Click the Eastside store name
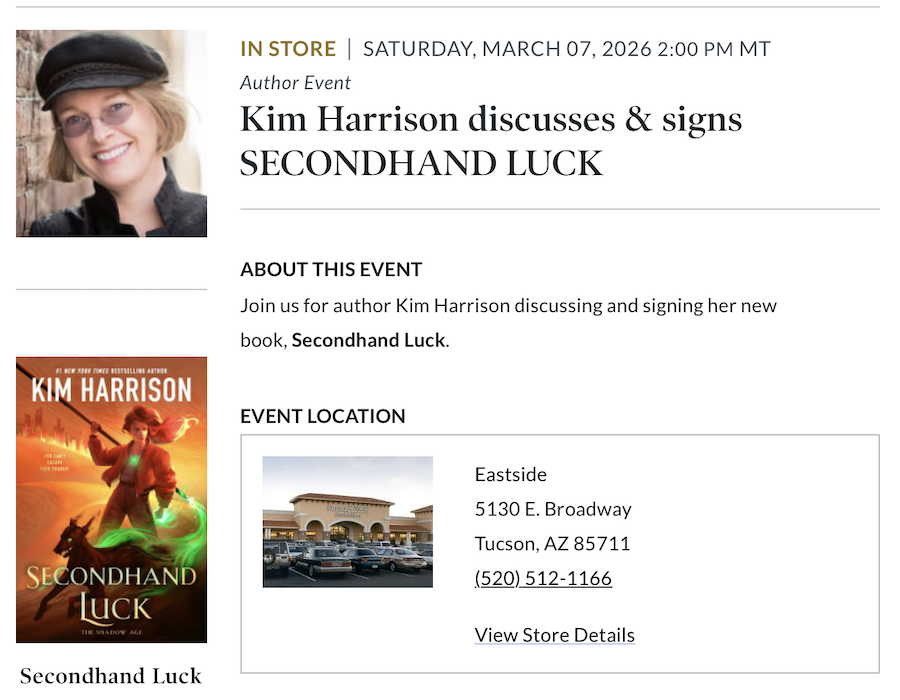Screen dimensions: 900x700 [510, 474]
